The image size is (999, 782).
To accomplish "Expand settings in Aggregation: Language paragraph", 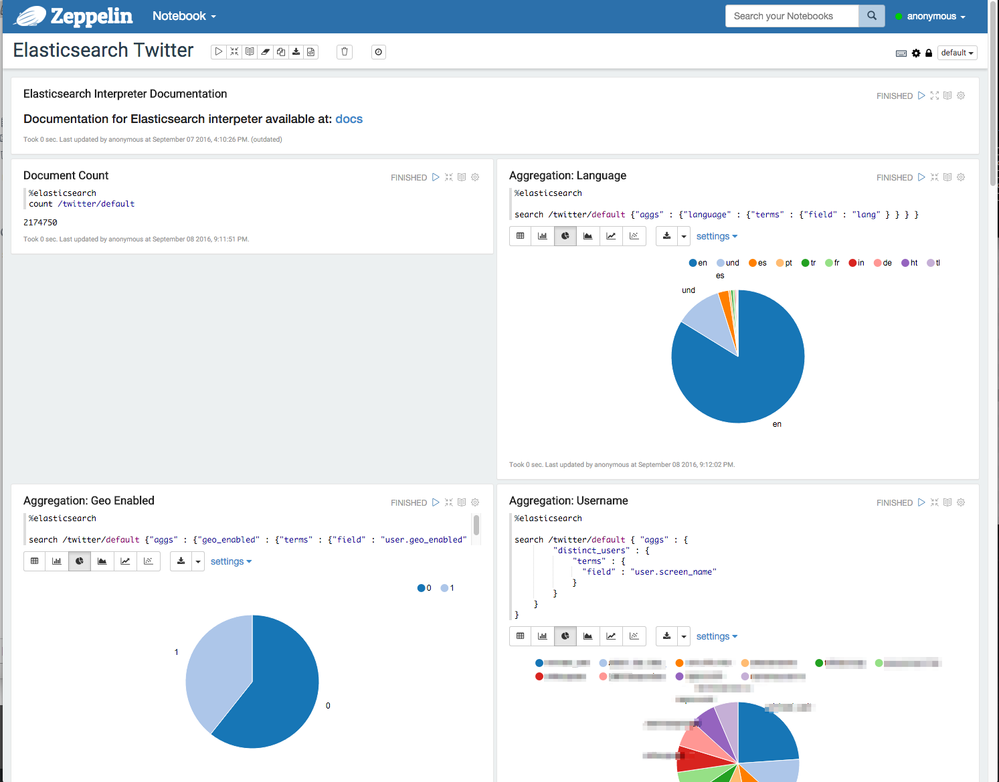I will (x=717, y=236).
